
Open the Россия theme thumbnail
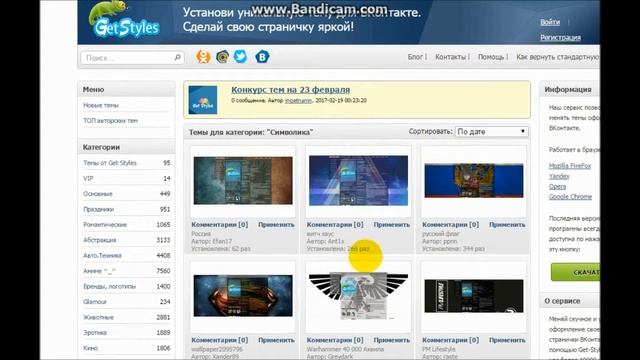[243, 180]
